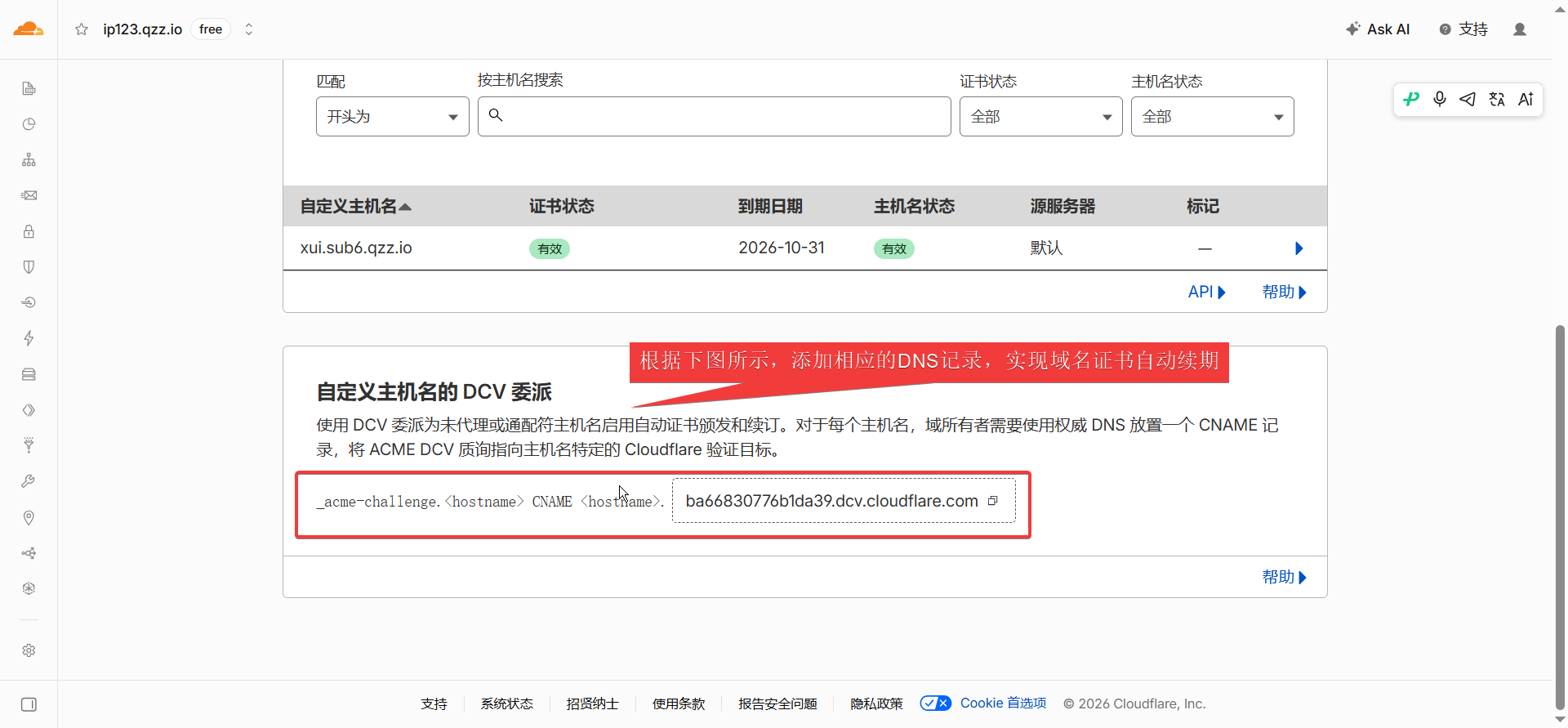Screen dimensions: 1568x728
Task: Click the 标记 column header
Action: point(1203,207)
